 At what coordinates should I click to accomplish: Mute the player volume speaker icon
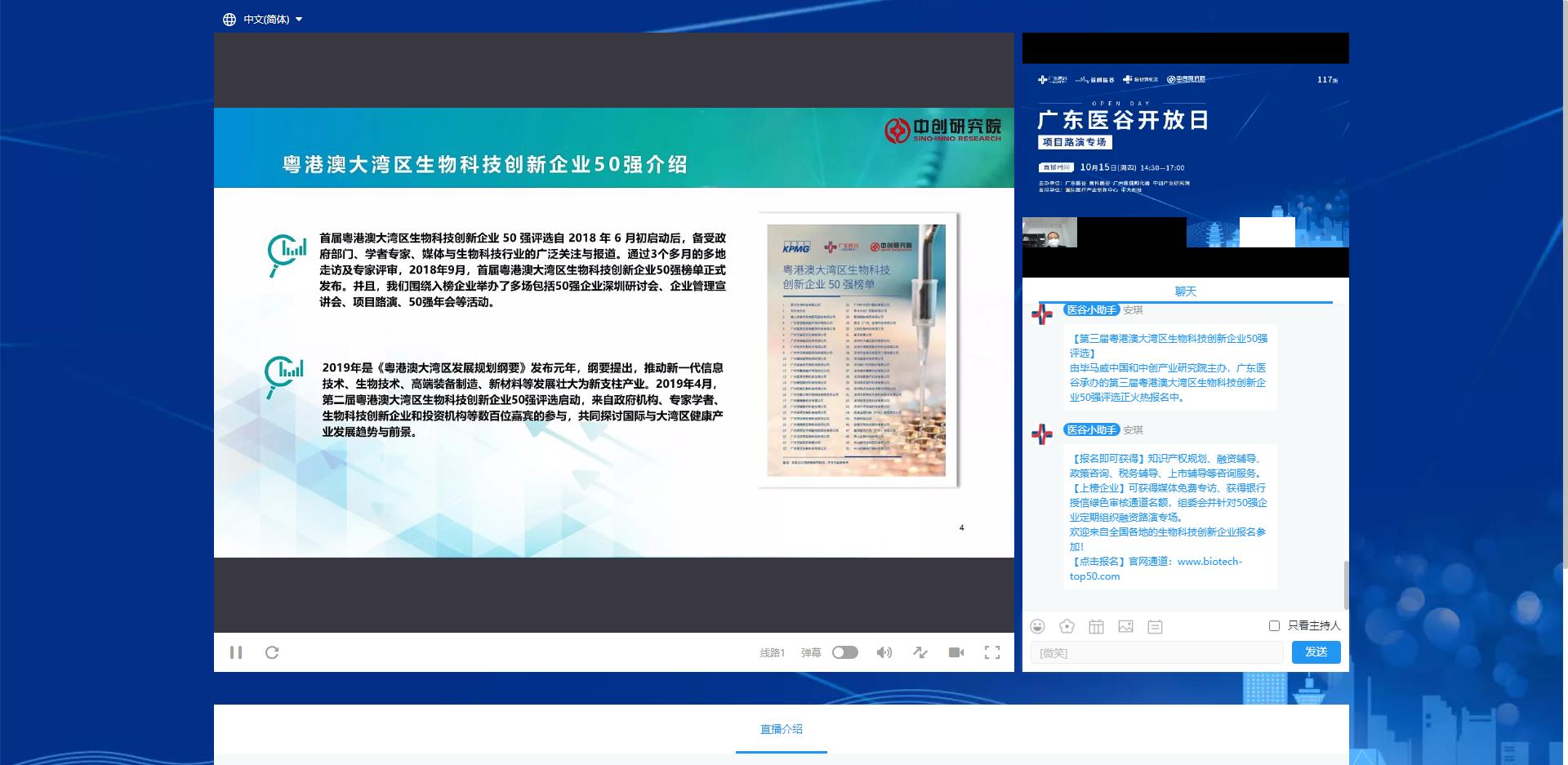[884, 652]
